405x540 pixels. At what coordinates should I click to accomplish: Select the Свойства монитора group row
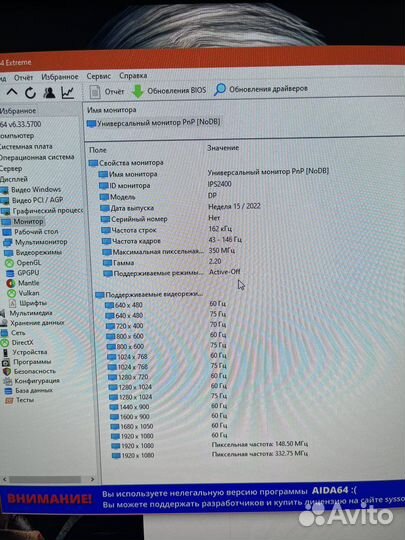(x=126, y=163)
